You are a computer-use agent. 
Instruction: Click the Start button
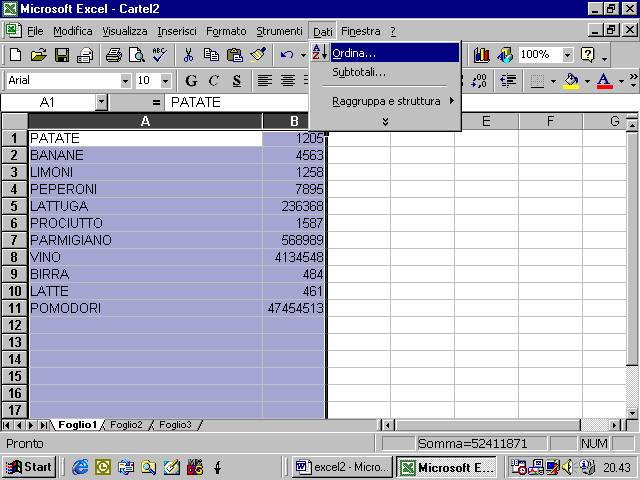(x=29, y=467)
